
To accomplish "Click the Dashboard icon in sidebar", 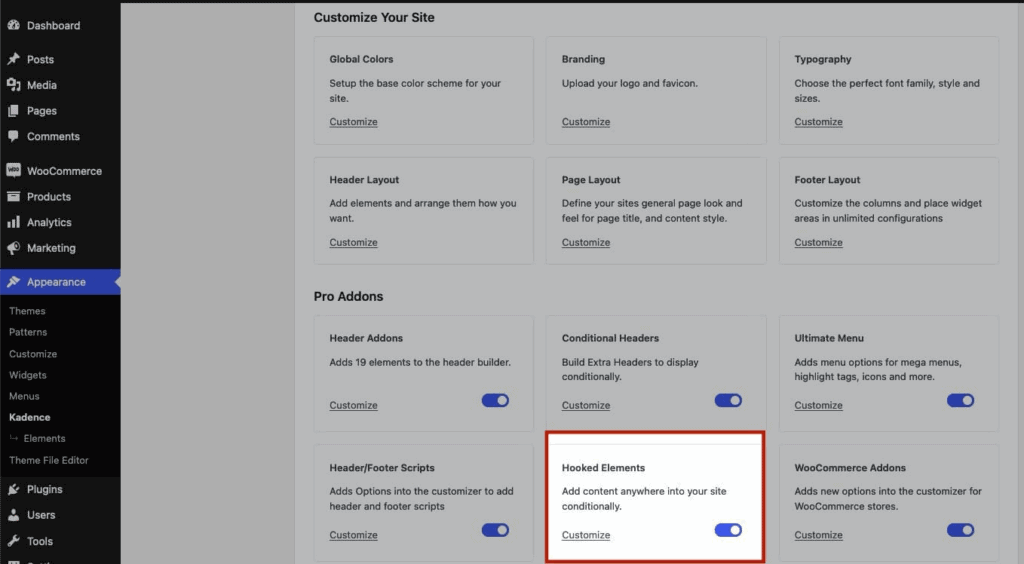I will [13, 25].
